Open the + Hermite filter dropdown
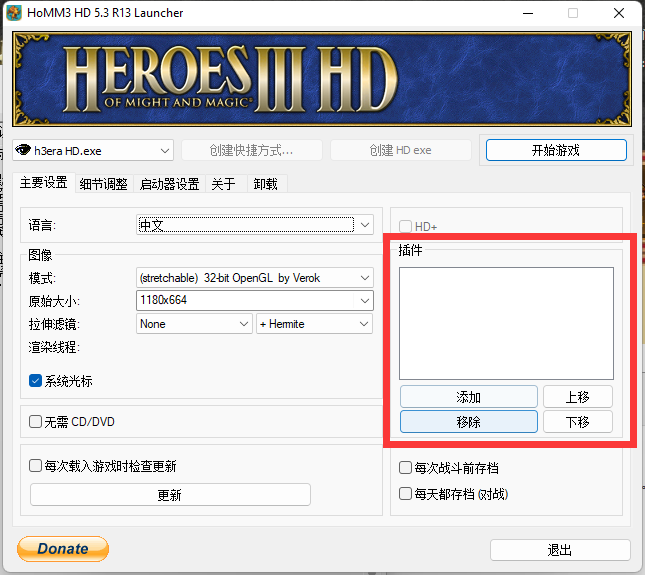This screenshot has width=645, height=575. pyautogui.click(x=314, y=324)
